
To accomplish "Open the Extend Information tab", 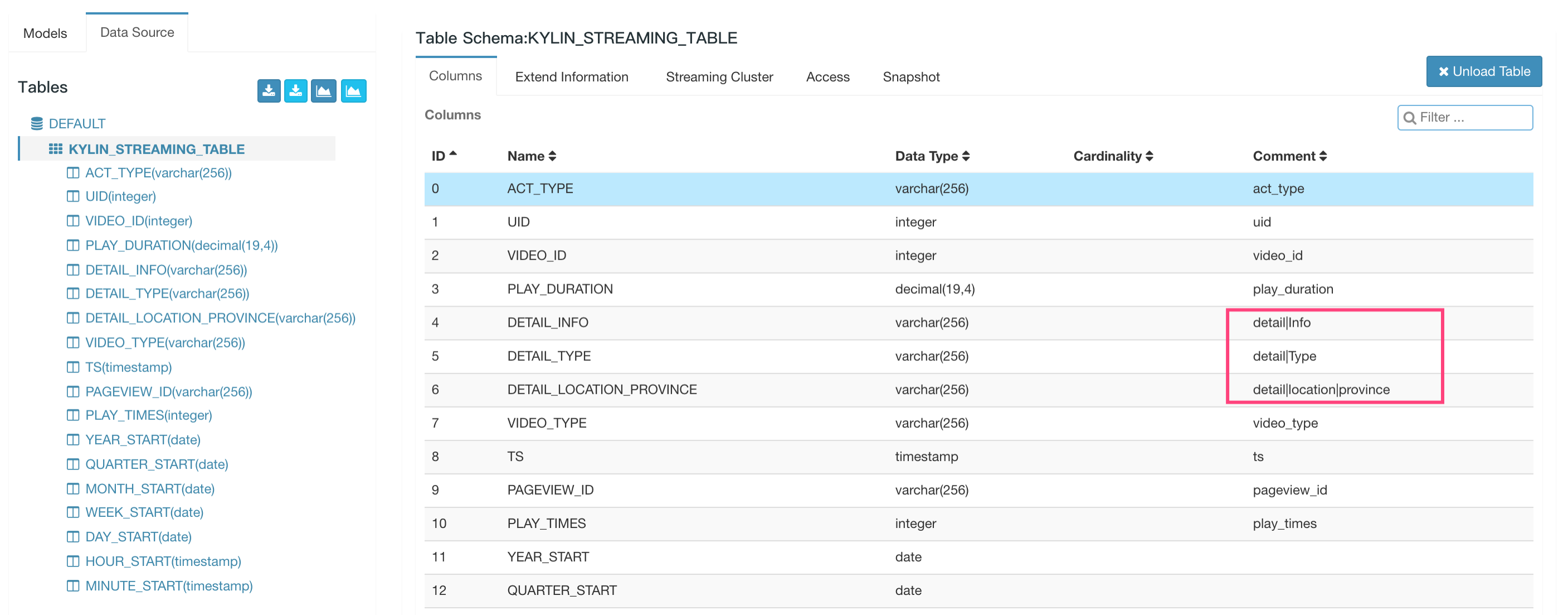I will (571, 77).
